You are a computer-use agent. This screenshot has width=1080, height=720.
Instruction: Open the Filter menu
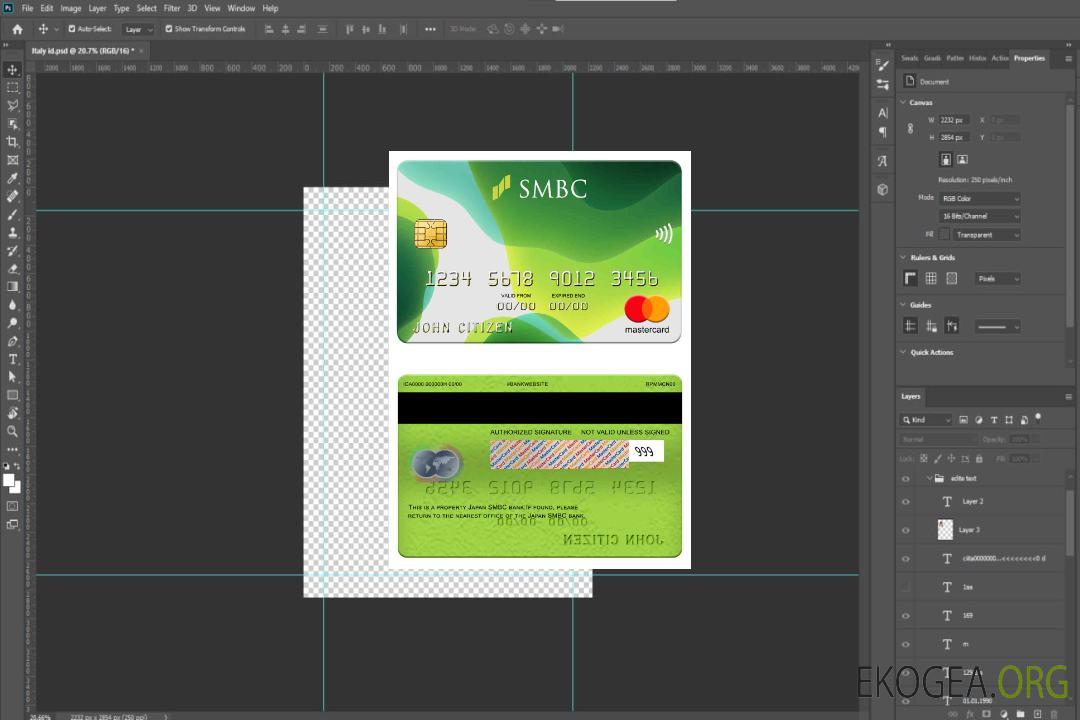[172, 8]
